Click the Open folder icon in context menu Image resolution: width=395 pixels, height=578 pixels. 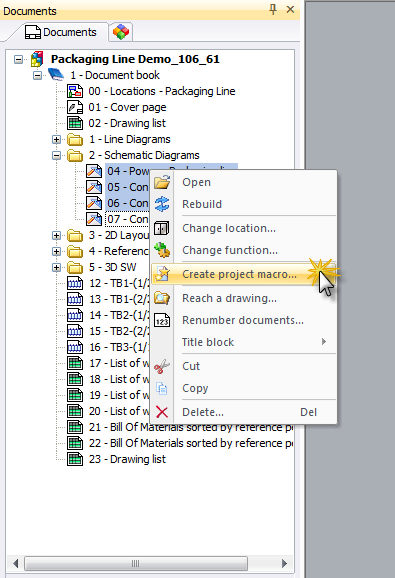tap(162, 182)
